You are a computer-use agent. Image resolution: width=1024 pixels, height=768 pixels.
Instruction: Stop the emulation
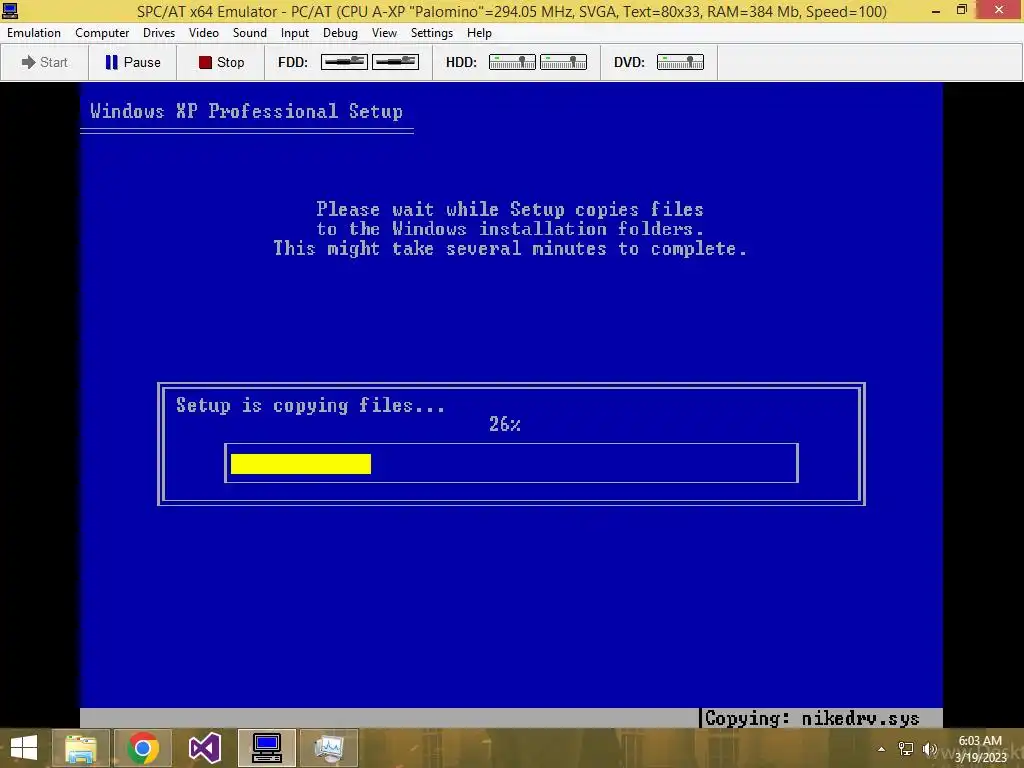tap(221, 62)
